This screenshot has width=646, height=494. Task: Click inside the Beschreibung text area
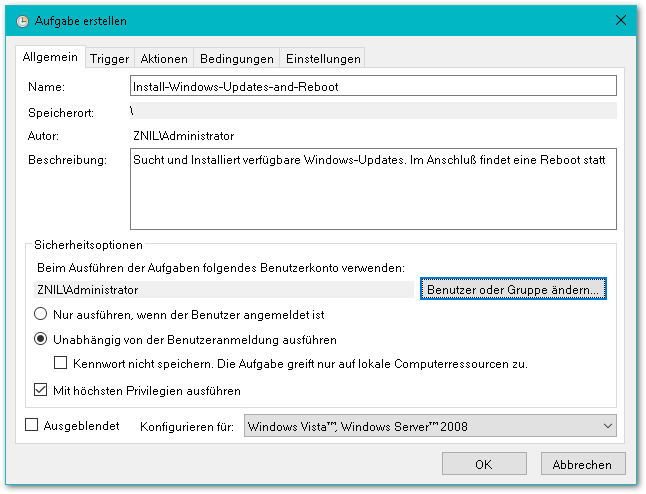coord(373,188)
